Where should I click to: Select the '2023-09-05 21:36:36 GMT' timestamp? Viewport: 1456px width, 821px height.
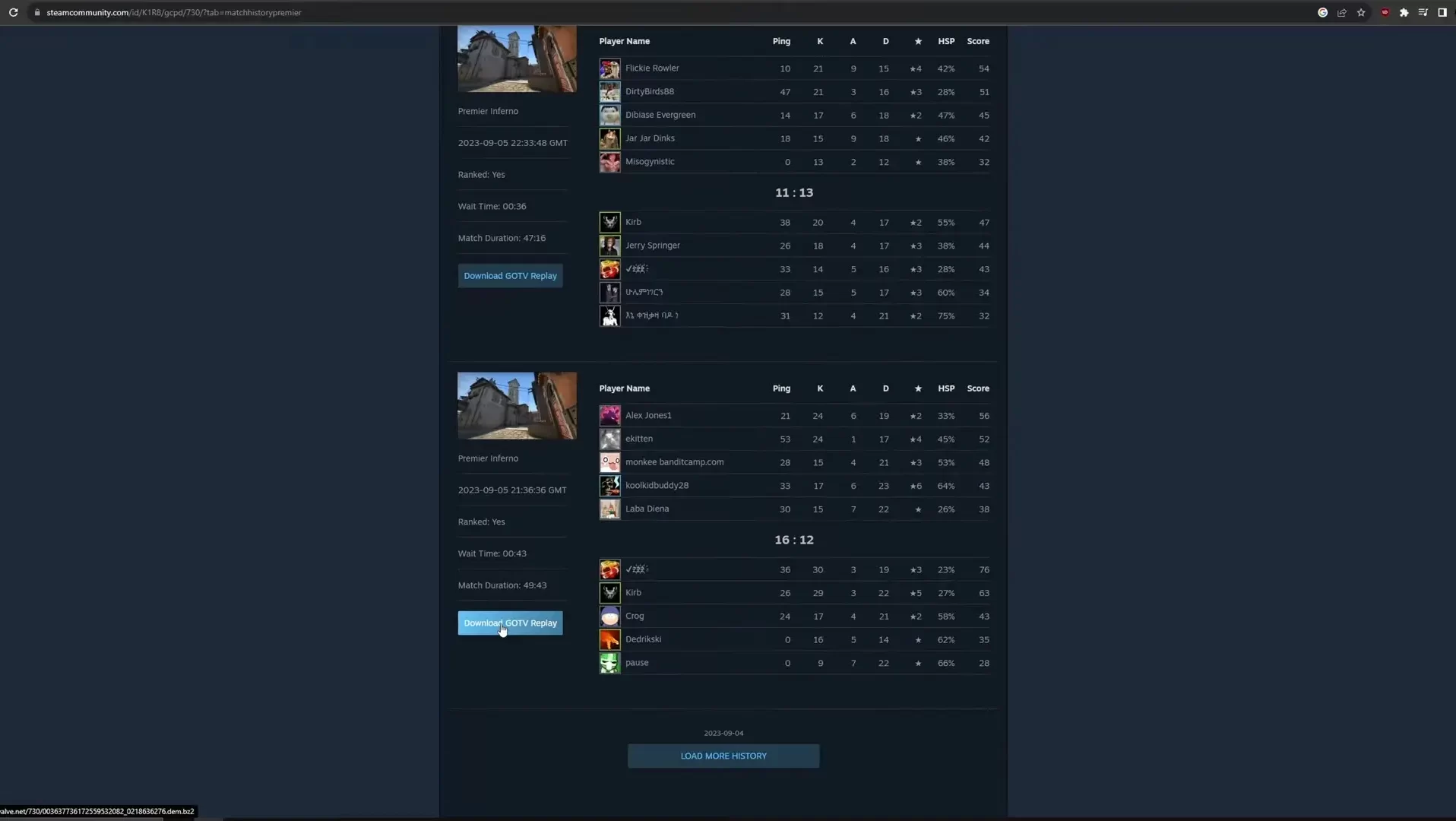pos(512,490)
